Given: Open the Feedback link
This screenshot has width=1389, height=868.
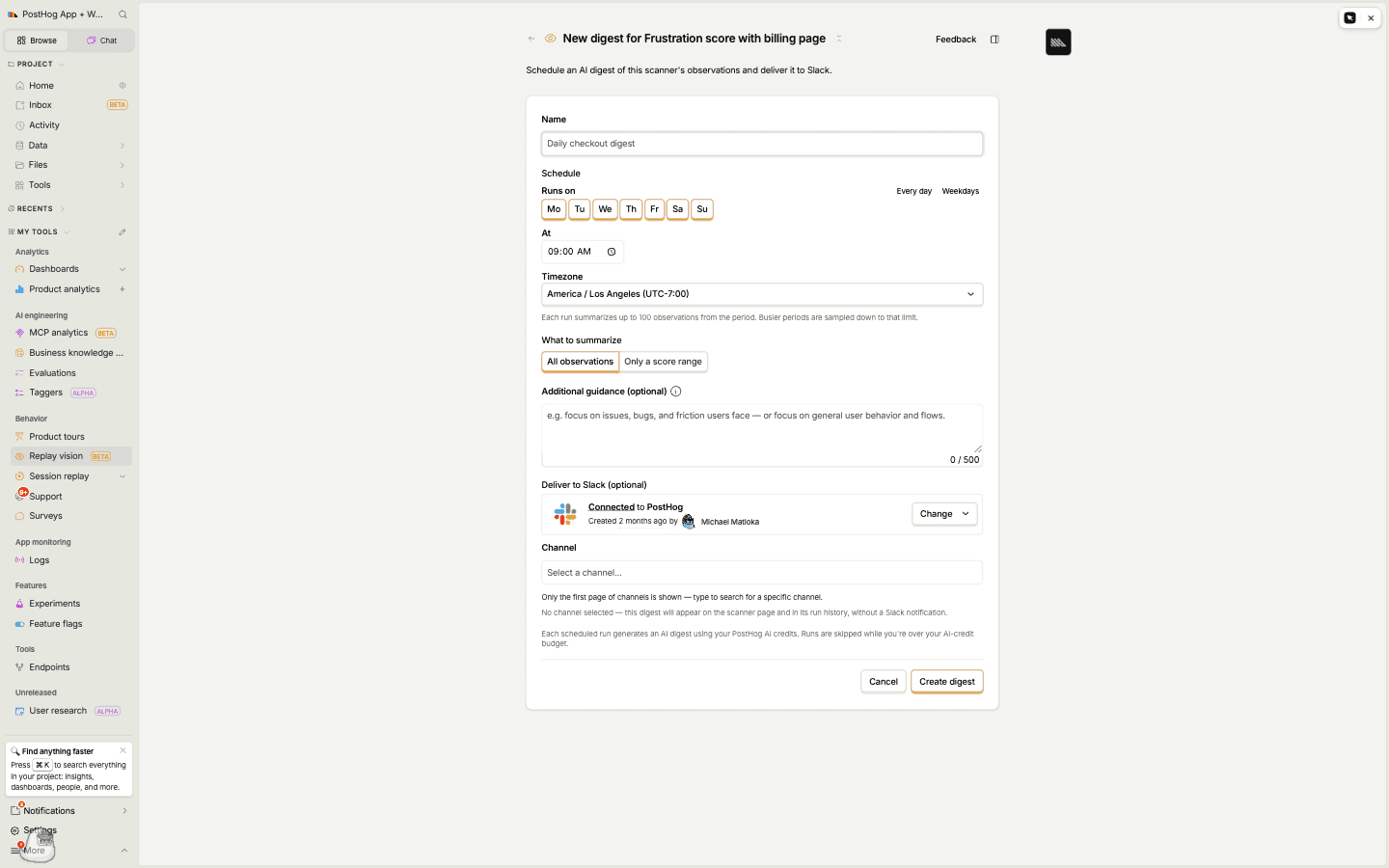Looking at the screenshot, I should click(x=956, y=40).
